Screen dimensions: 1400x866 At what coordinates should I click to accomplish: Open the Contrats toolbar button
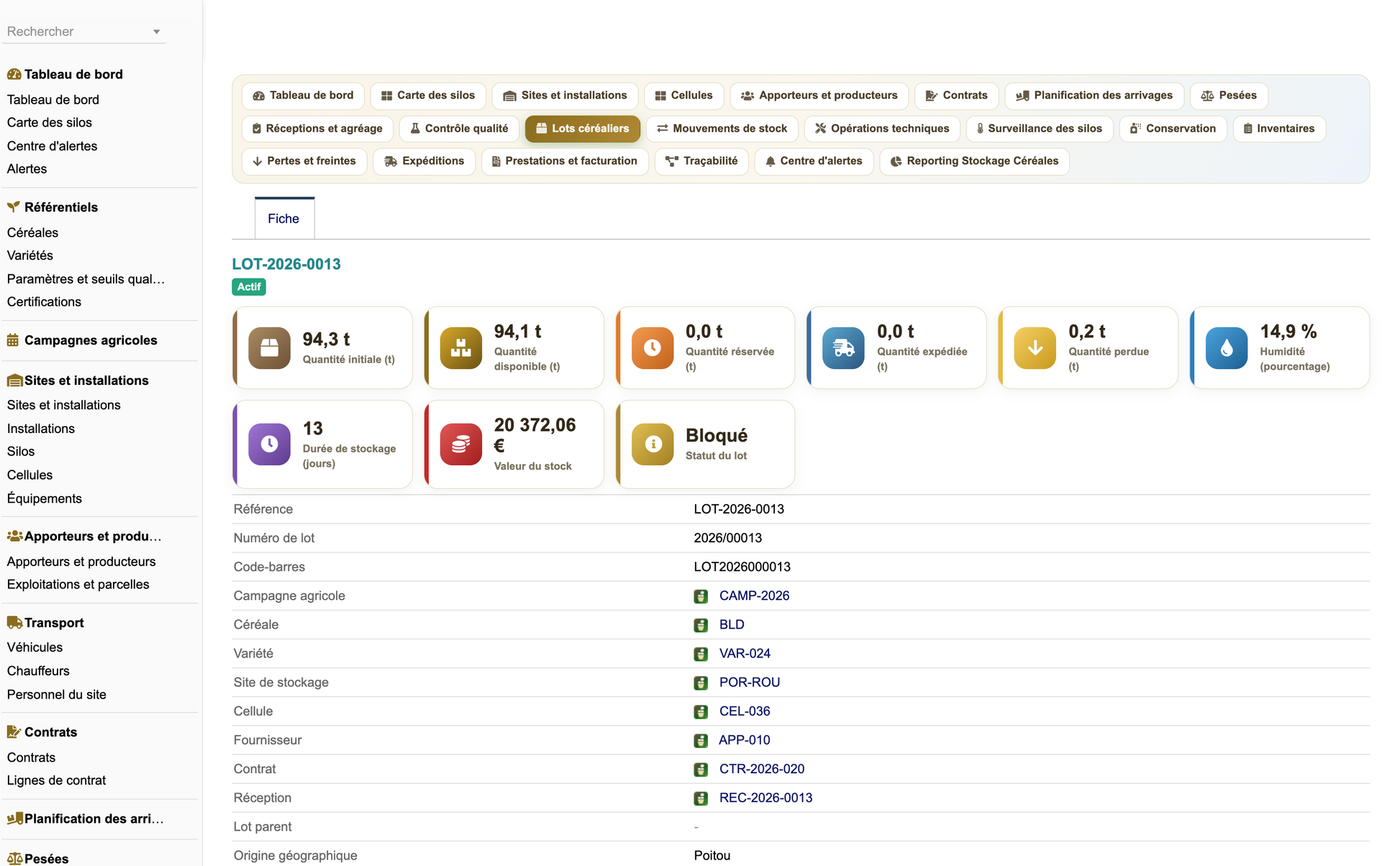click(x=956, y=96)
